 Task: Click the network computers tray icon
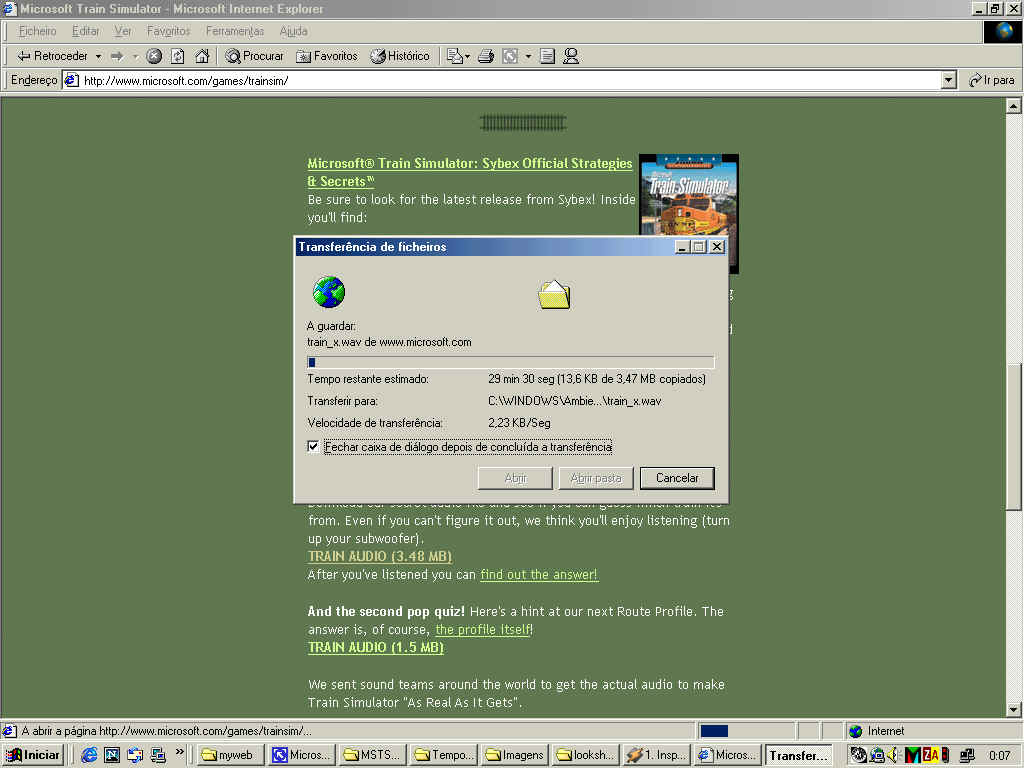[x=967, y=755]
